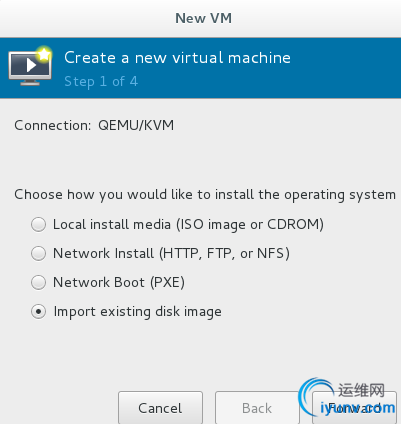This screenshot has width=401, height=424.
Task: Select the Network Boot (PXE) radio button
Action: 38,282
